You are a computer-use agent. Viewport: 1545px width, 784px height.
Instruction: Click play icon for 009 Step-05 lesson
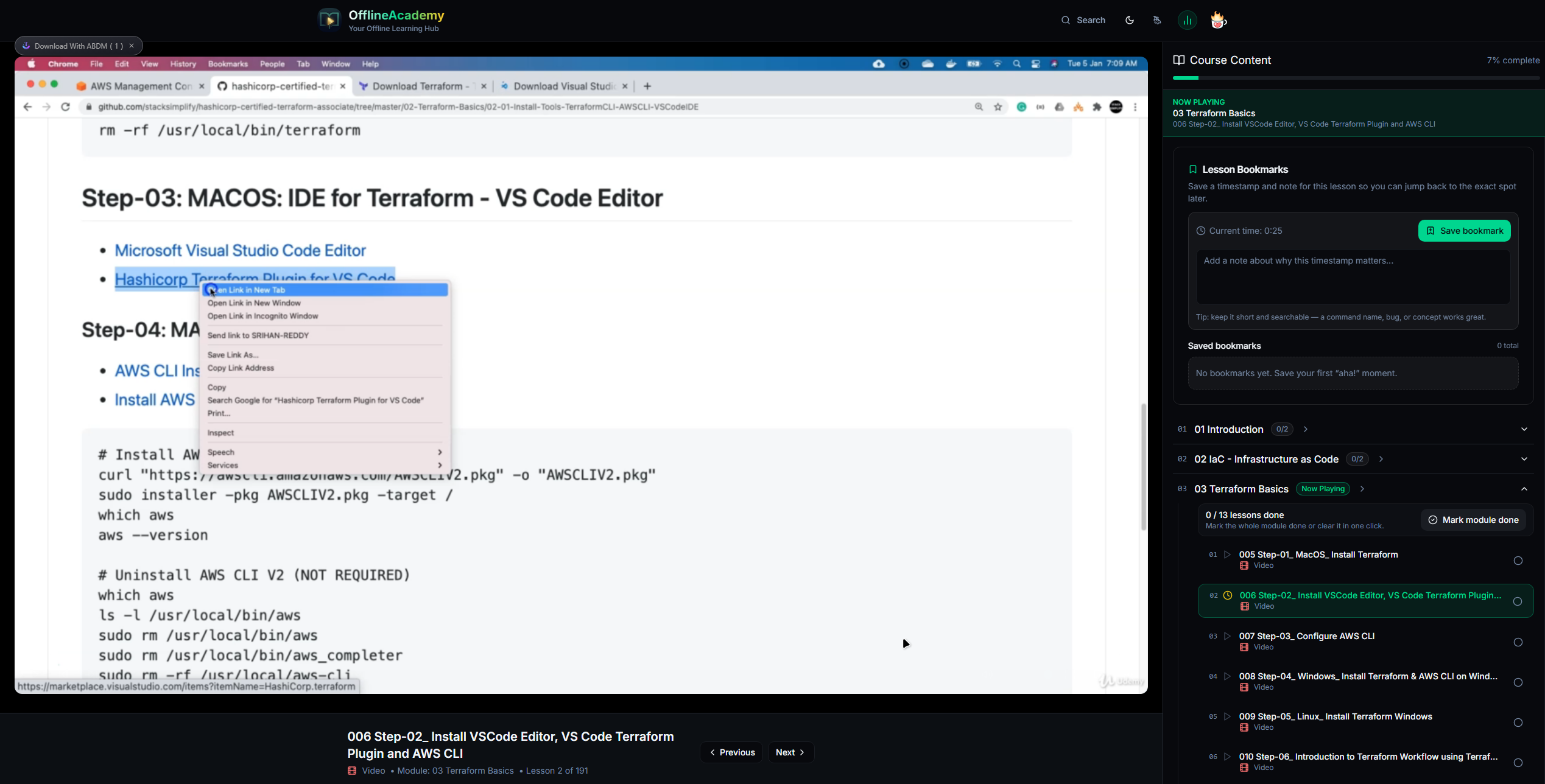1227,716
